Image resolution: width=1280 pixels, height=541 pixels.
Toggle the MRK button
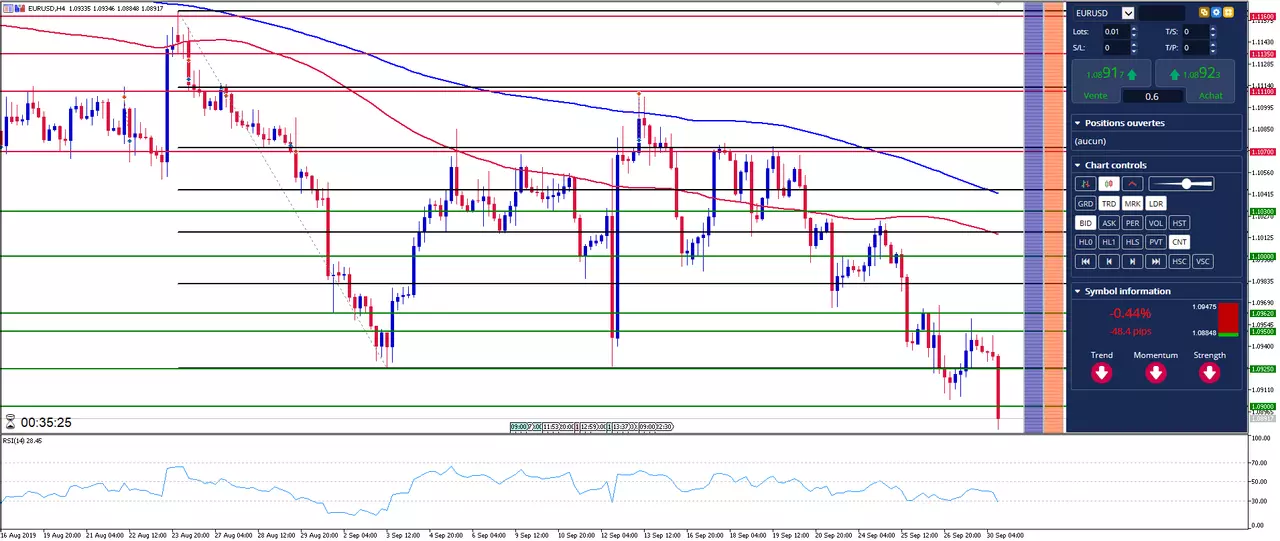tap(1132, 203)
